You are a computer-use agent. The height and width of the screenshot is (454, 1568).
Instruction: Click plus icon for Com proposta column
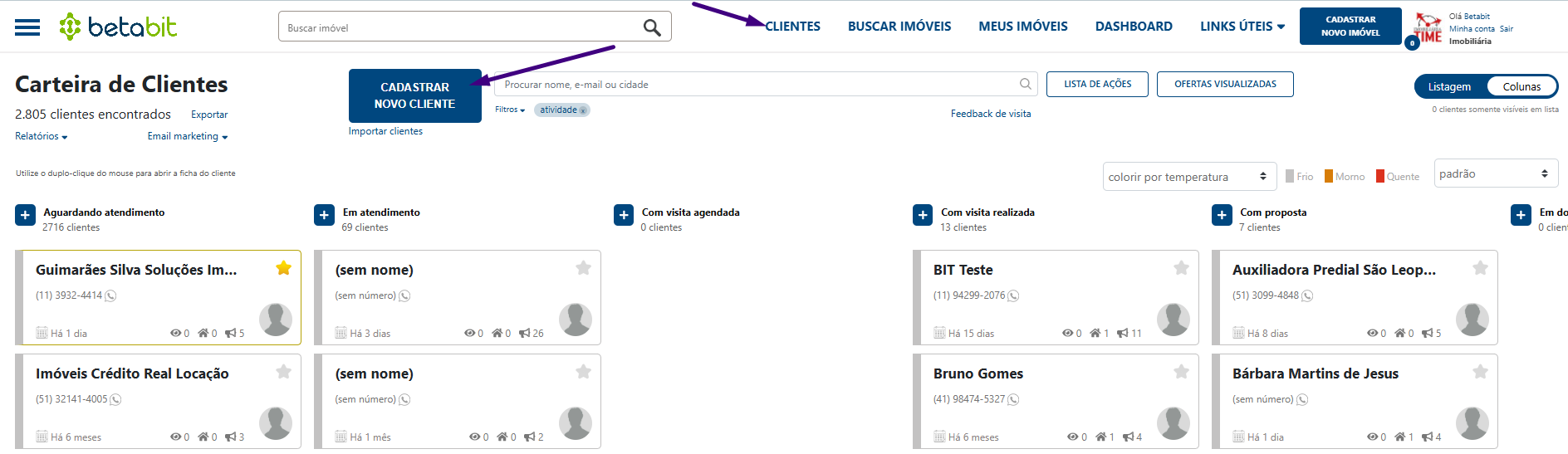pyautogui.click(x=1222, y=215)
